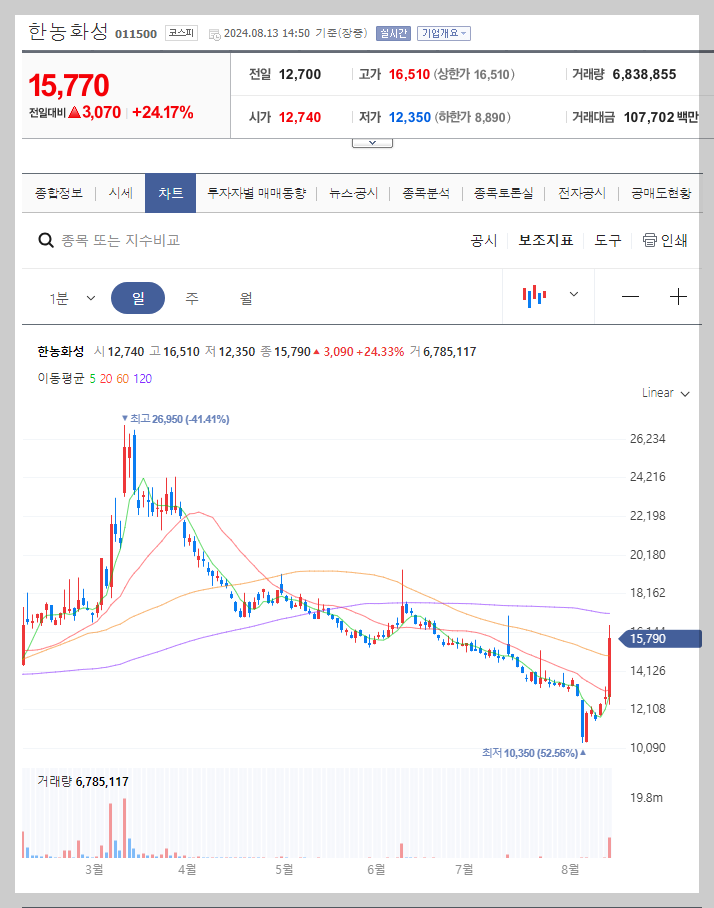The width and height of the screenshot is (714, 908).
Task: Open the 도구 tools link
Action: coord(605,240)
